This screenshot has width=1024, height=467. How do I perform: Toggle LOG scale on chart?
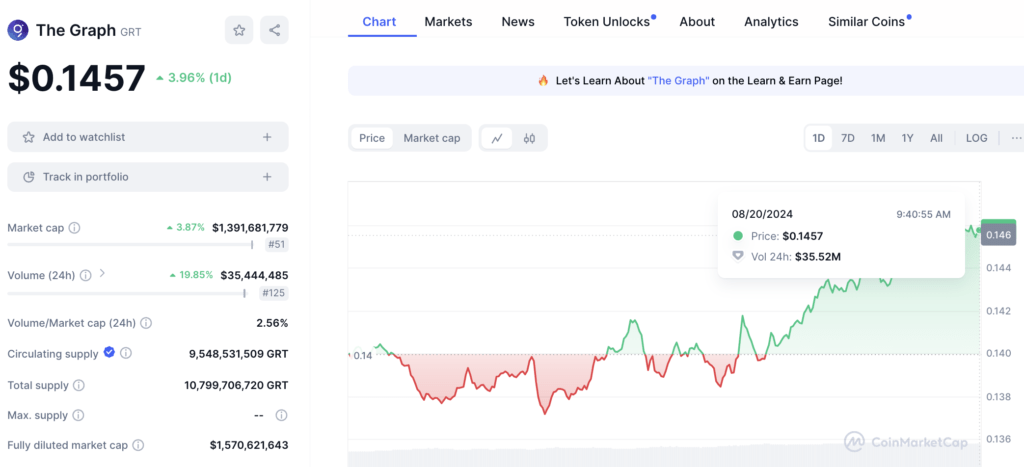tap(976, 138)
